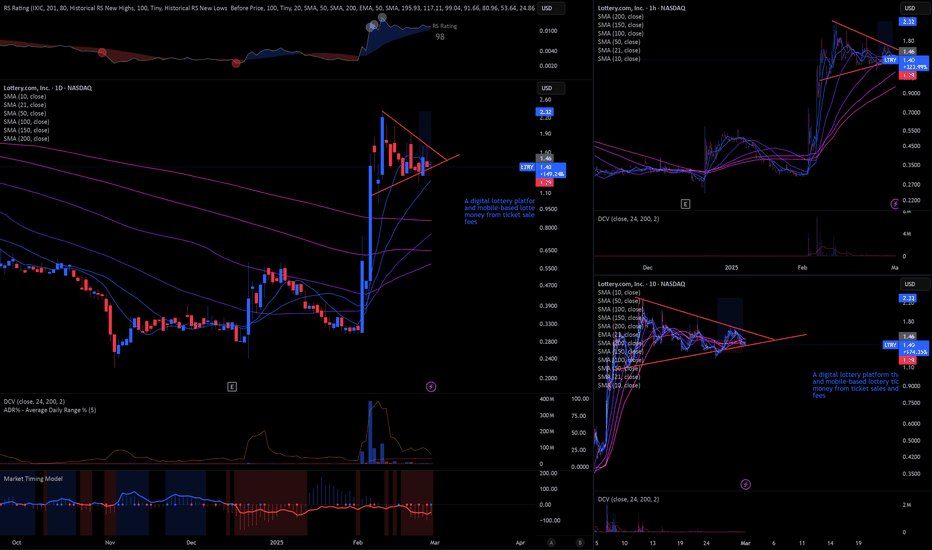The width and height of the screenshot is (932, 550).
Task: Click SMA (100, close) legend in the 1h chart
Action: (x=621, y=33)
